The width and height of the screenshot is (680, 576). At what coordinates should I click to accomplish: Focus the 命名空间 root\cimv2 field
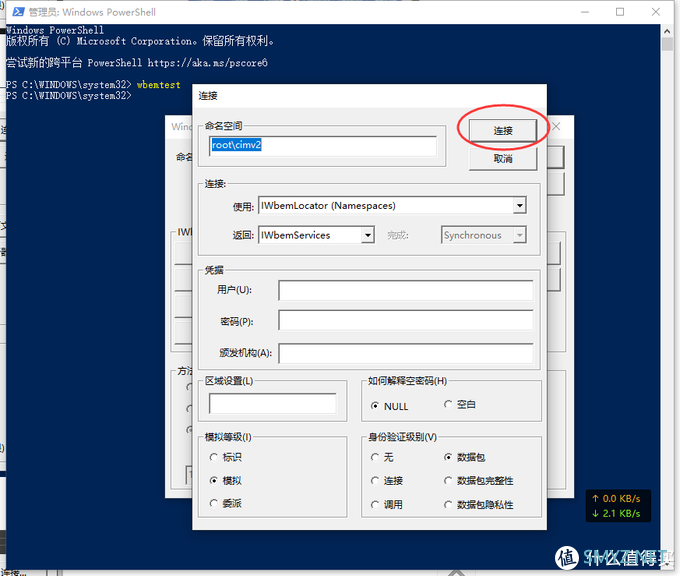(323, 145)
